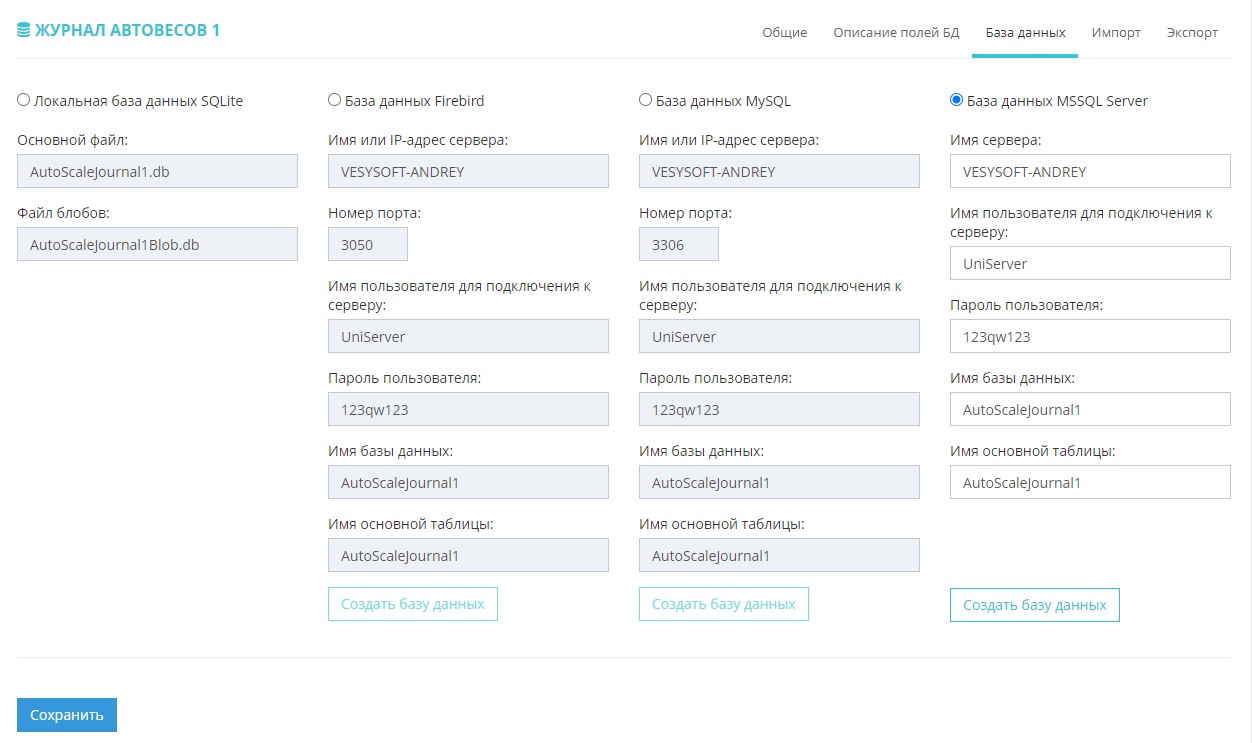Viewport: 1252px width, 743px height.
Task: Click the SQLite Основной файл field
Action: (x=157, y=171)
